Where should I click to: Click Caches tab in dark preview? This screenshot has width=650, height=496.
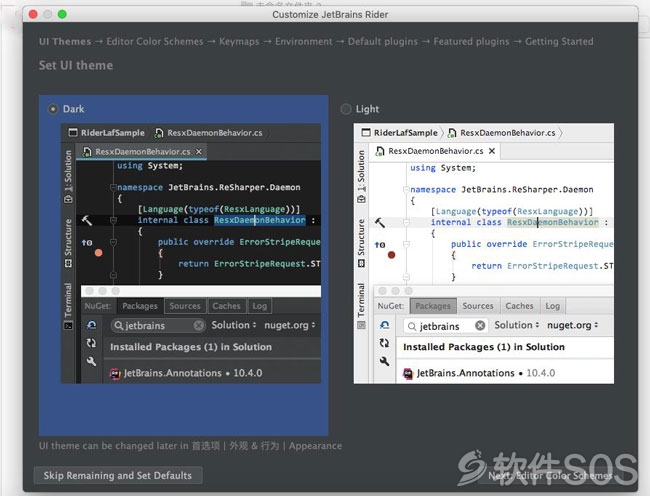226,306
